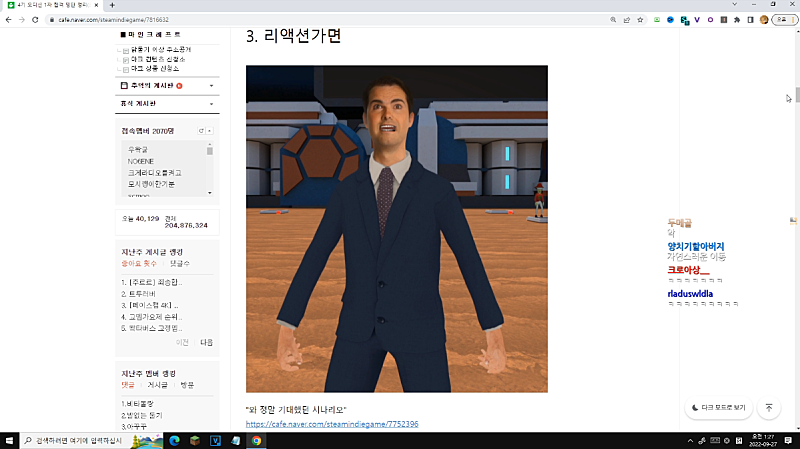800x449 pixels.
Task: Open Microsoft Edge from the taskbar
Action: click(174, 440)
